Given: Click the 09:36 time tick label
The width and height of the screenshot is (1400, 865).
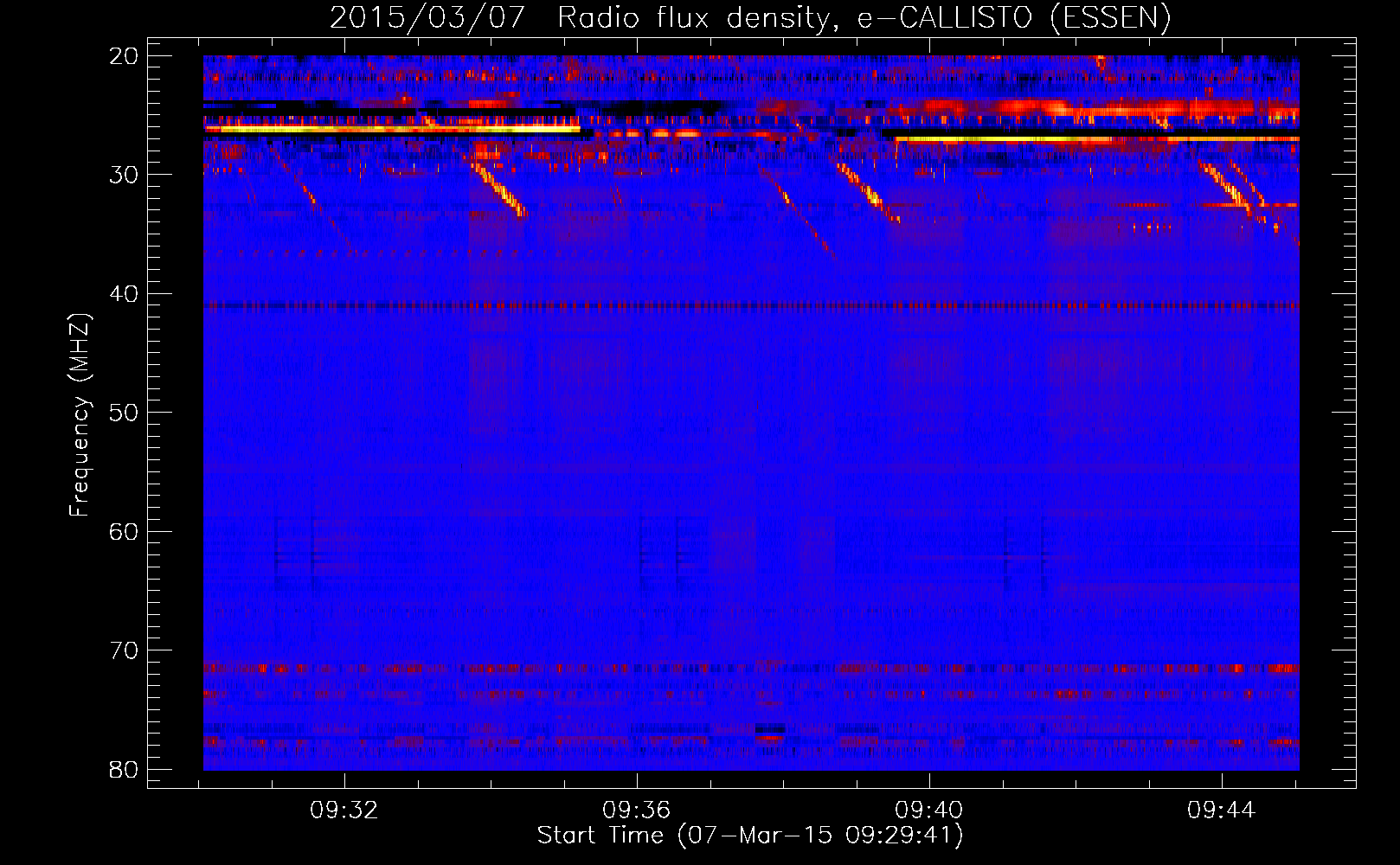Looking at the screenshot, I should (x=637, y=811).
